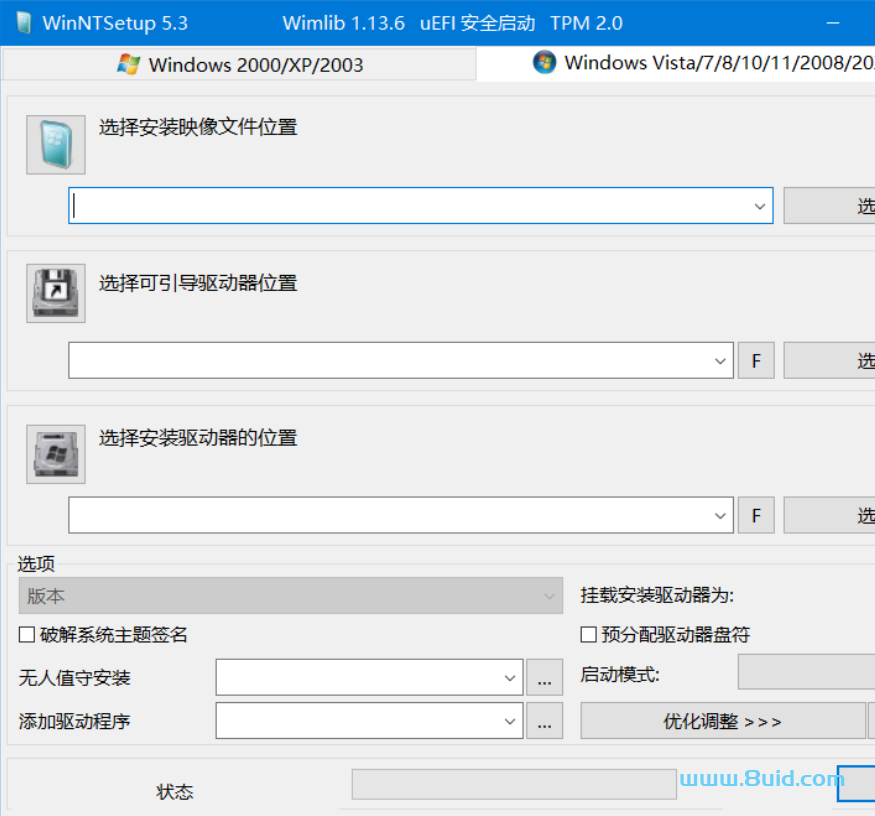This screenshot has height=816, width=875.
Task: Browse for driver folder with ... button
Action: click(x=545, y=721)
